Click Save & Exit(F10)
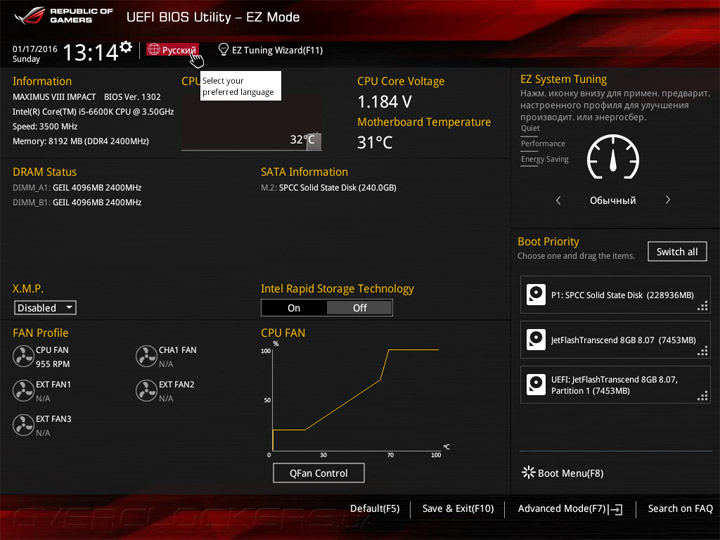 pyautogui.click(x=458, y=509)
